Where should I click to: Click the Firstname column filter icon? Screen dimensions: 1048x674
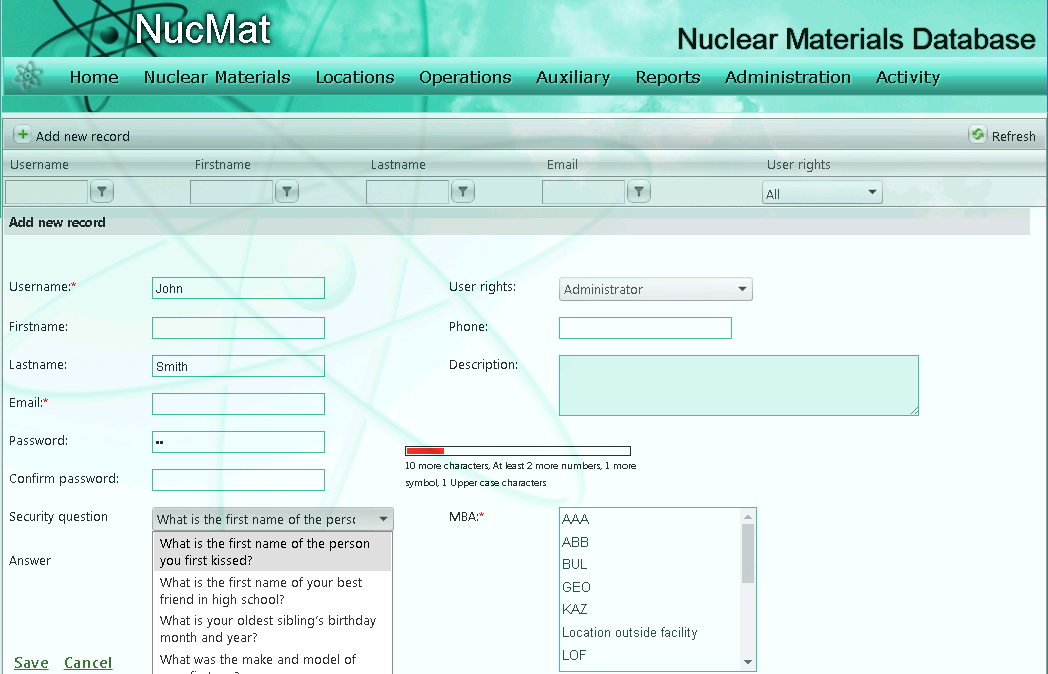[287, 192]
